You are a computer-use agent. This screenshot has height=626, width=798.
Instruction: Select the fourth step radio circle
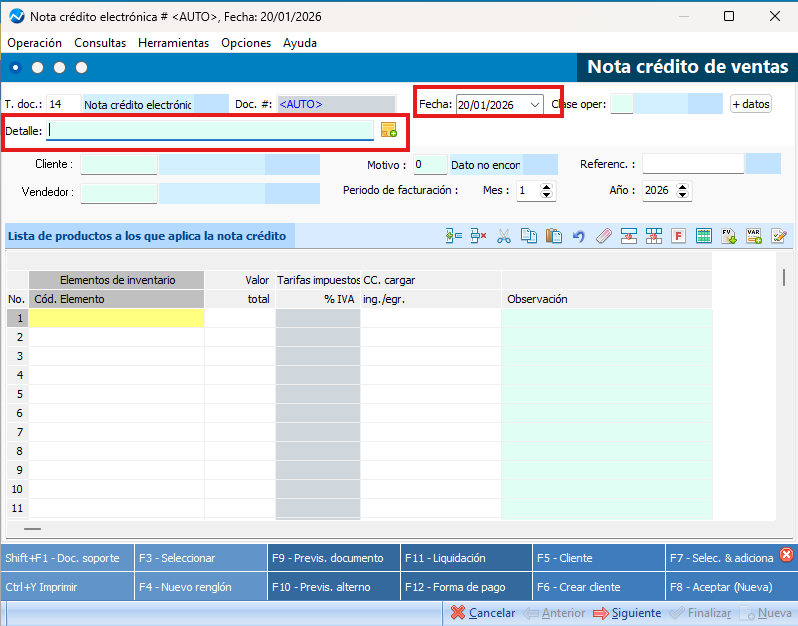82,67
